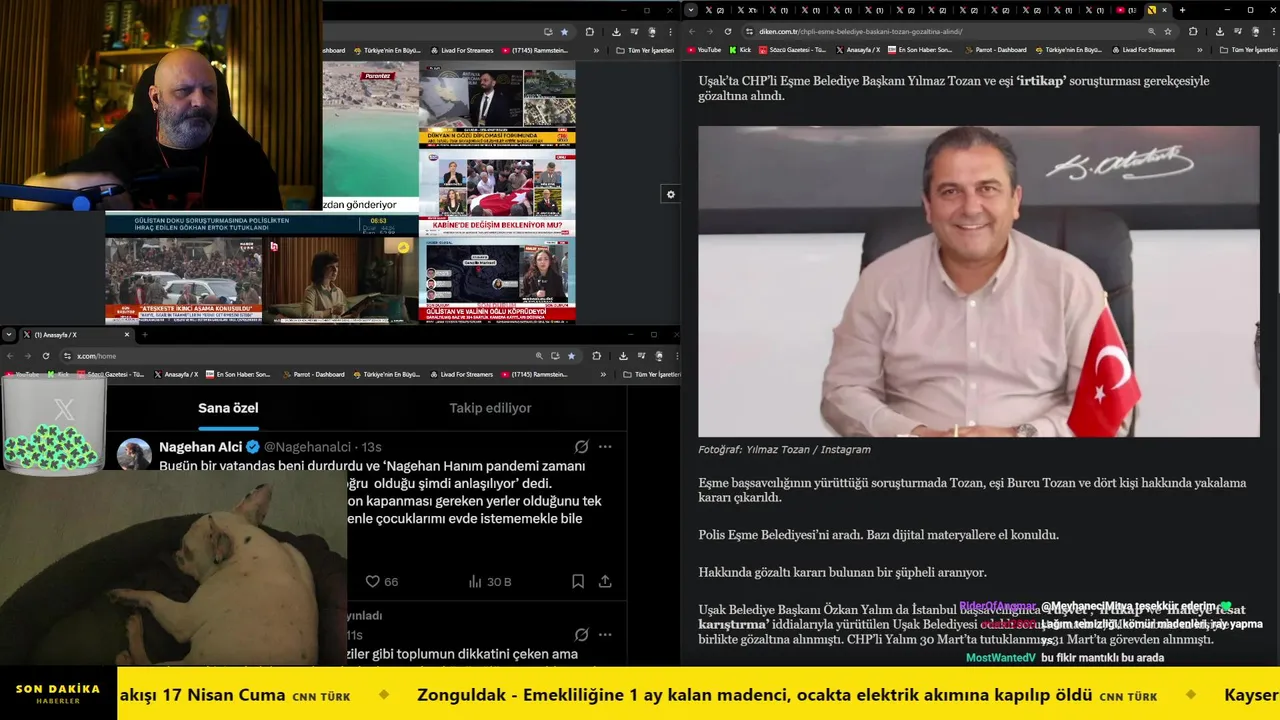
Task: Open Downloads in top-left browser window
Action: [616, 32]
